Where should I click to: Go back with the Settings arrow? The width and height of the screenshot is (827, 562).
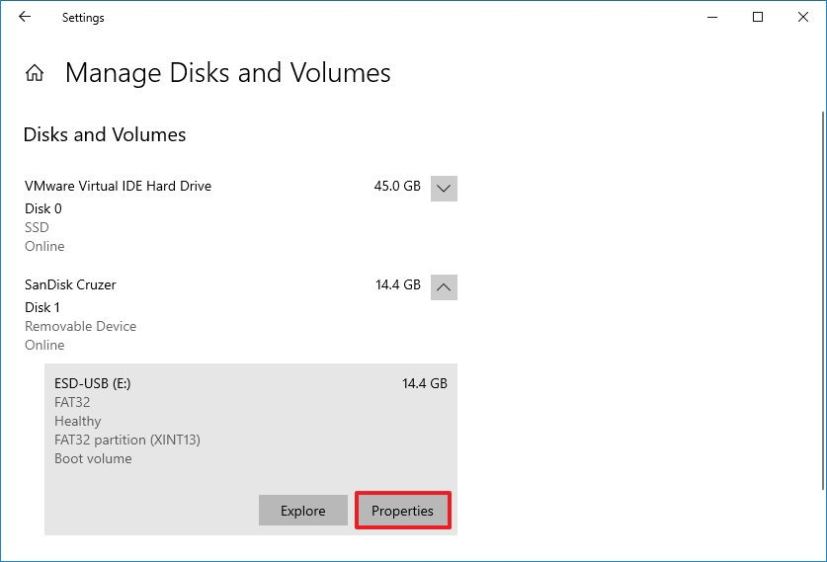(x=25, y=17)
